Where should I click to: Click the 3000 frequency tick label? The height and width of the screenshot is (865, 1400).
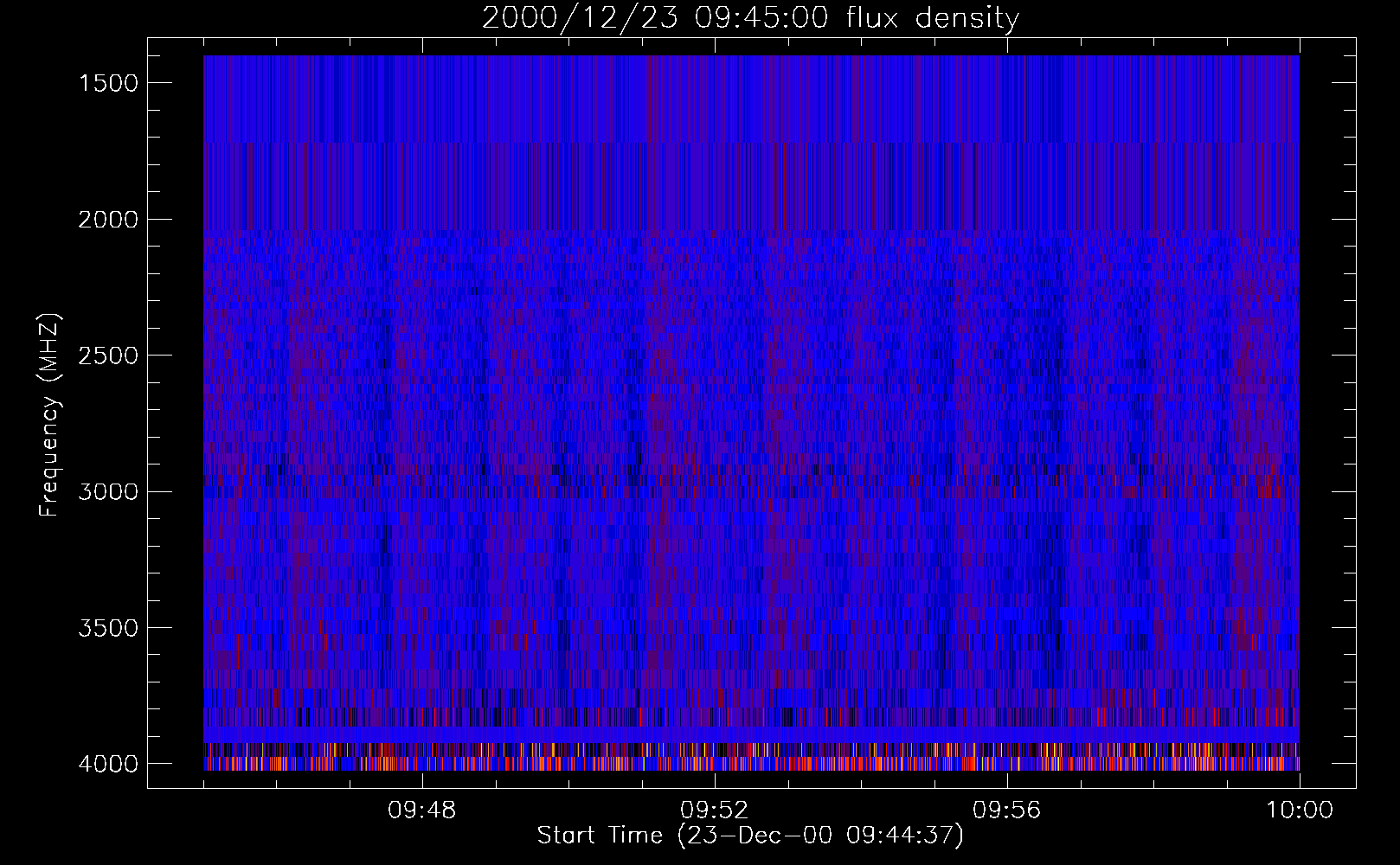coord(108,492)
